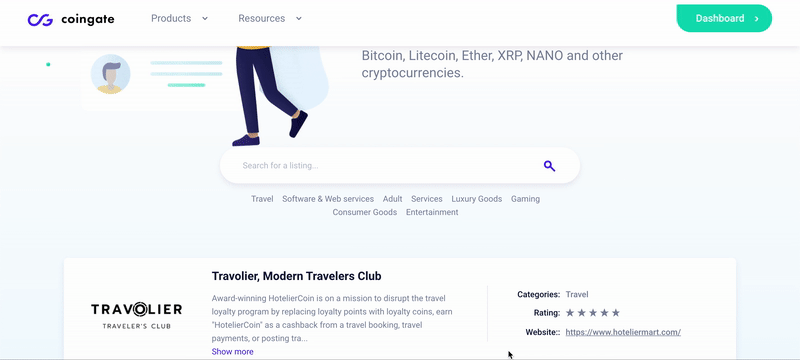Image resolution: width=800 pixels, height=360 pixels.
Task: Filter listings by Gaming category
Action: (526, 199)
